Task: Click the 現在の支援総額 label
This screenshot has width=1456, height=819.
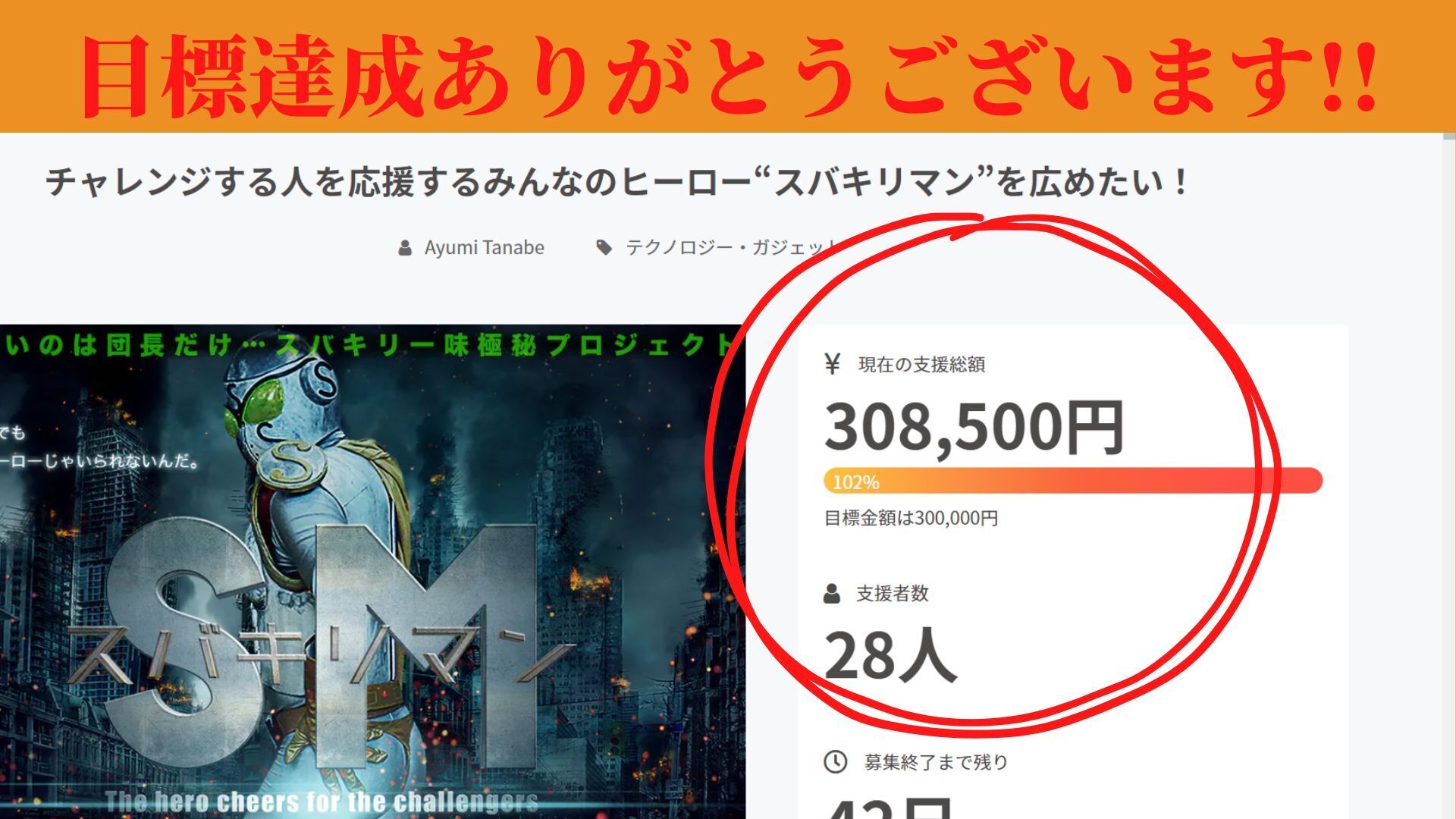Action: tap(921, 365)
